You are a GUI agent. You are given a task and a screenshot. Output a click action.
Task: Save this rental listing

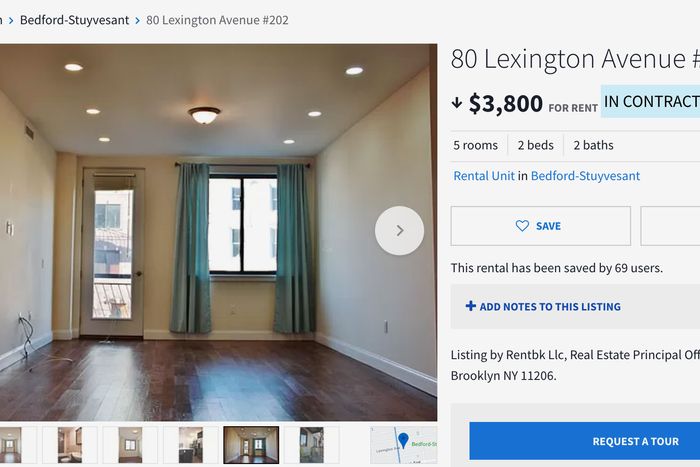click(x=541, y=226)
